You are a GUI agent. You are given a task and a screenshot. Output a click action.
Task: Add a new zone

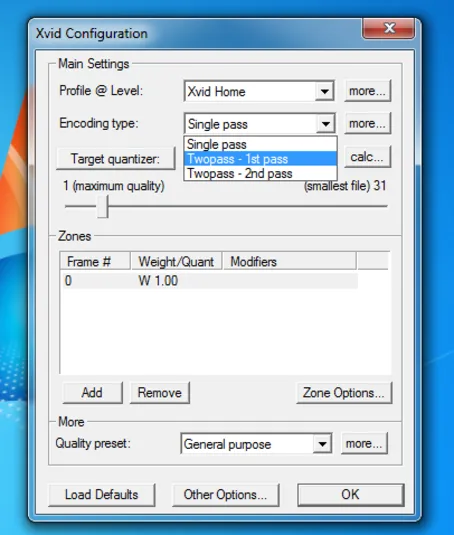click(x=92, y=393)
